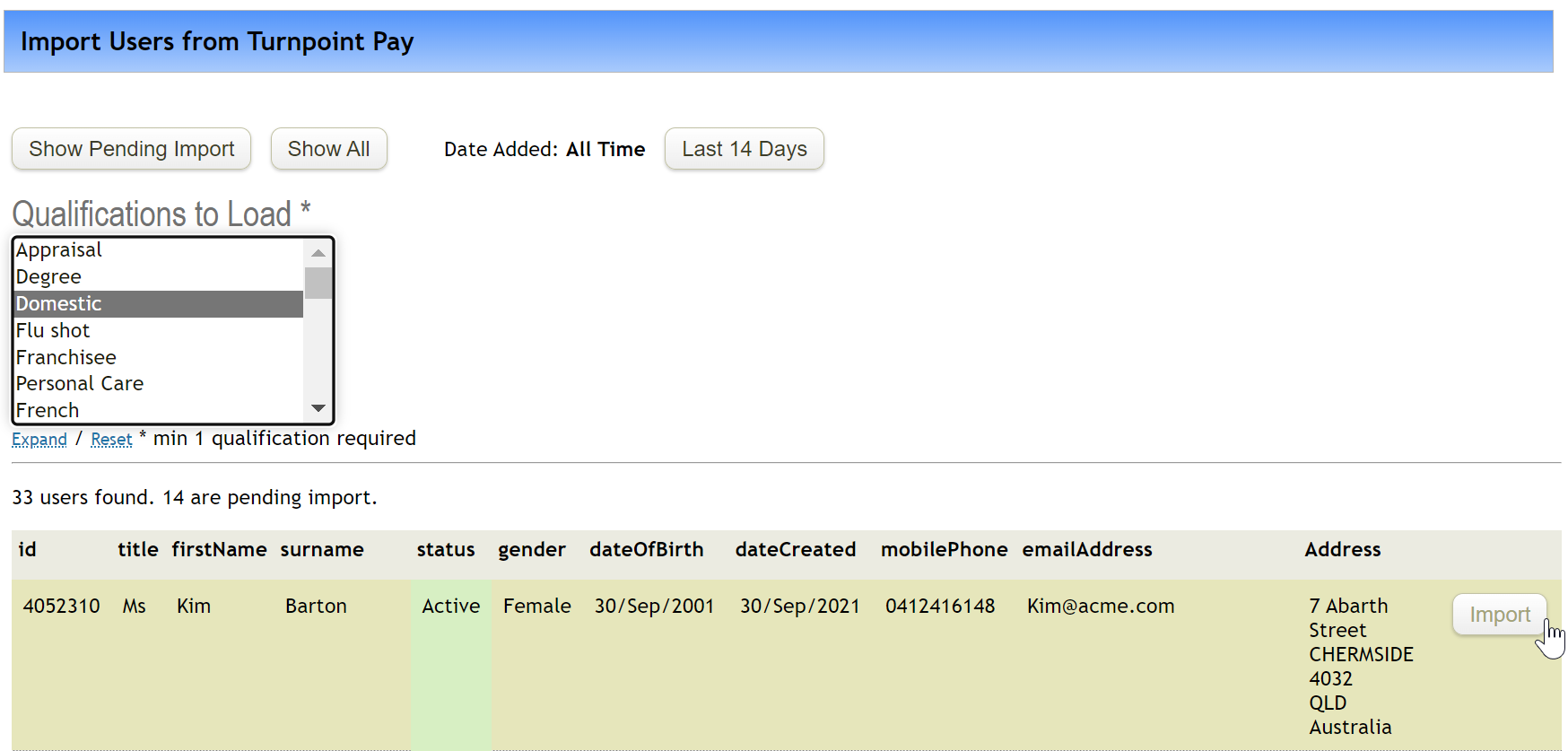Select Personal Care qualification option
Screen dimensions: 1568x751
click(x=159, y=384)
